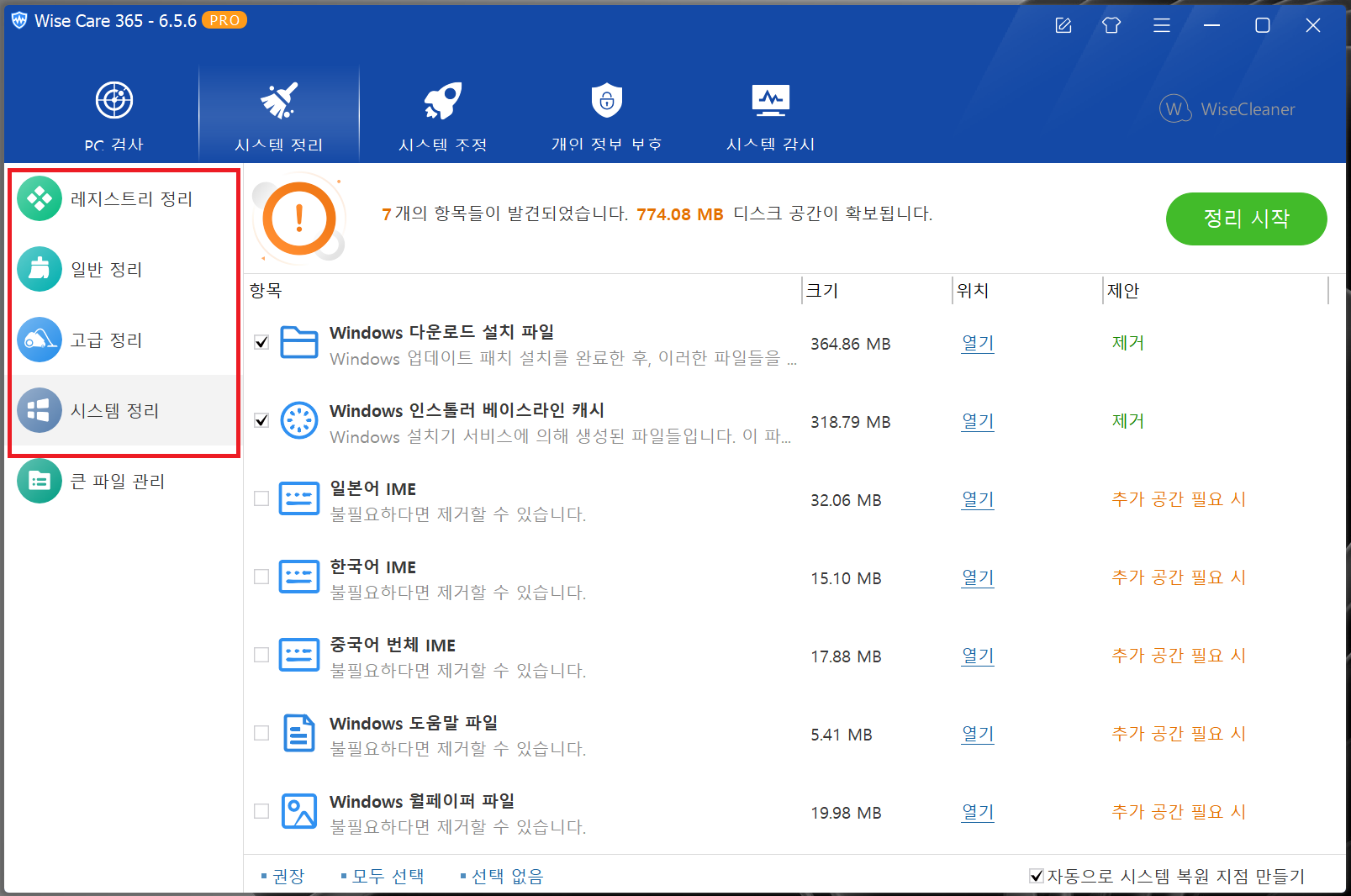This screenshot has width=1351, height=896.
Task: Click the 선택 없음 link
Action: click(507, 876)
